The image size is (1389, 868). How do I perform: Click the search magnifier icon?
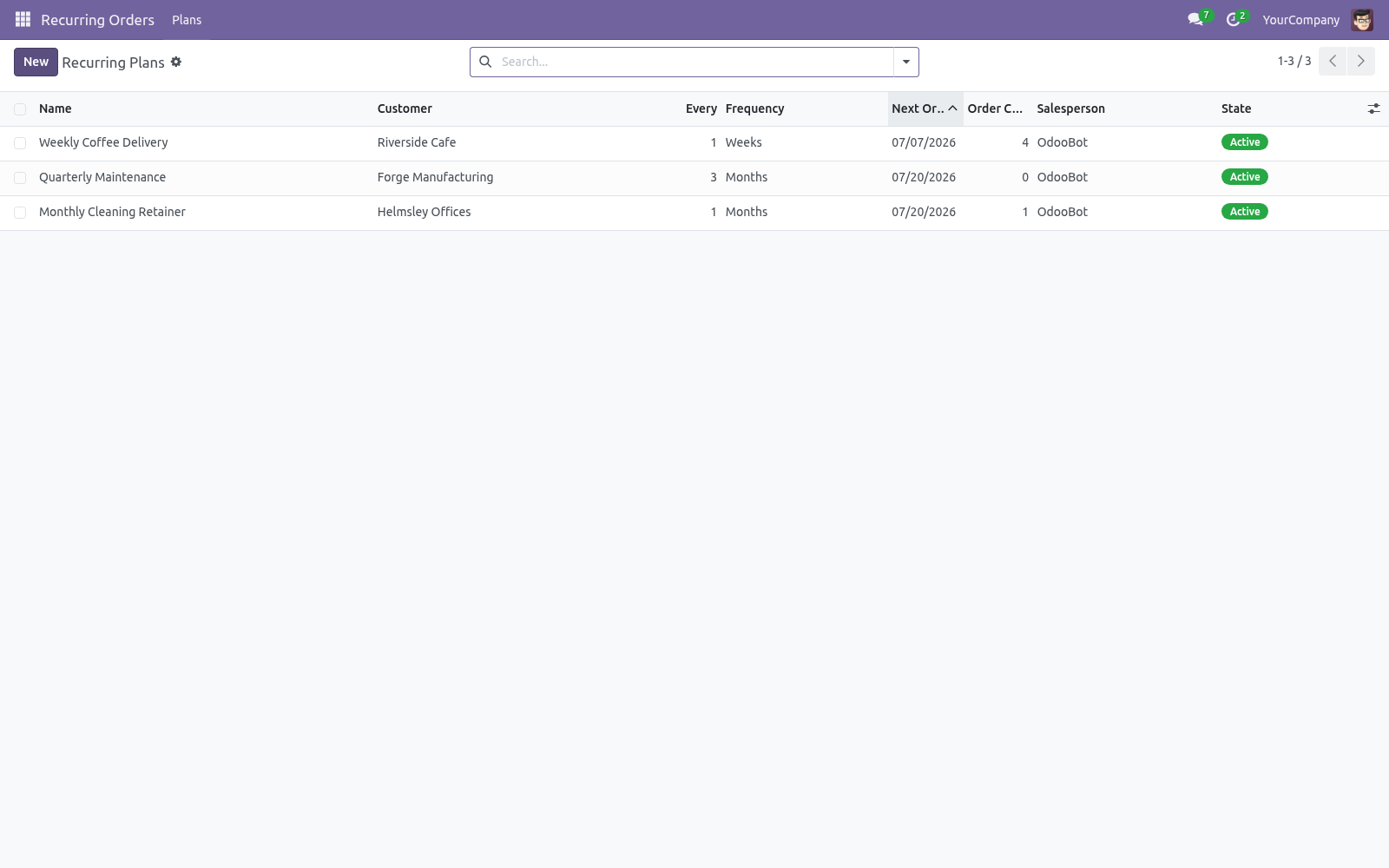click(x=485, y=62)
